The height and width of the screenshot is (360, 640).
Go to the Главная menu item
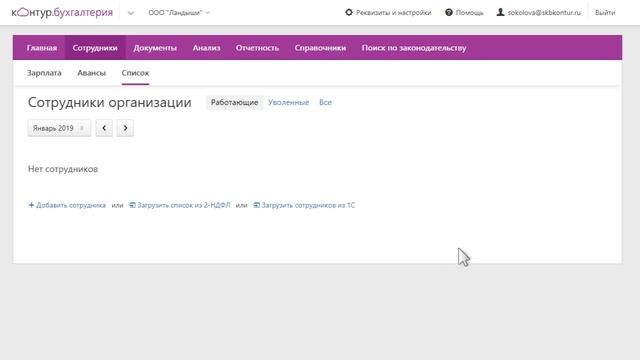42,48
